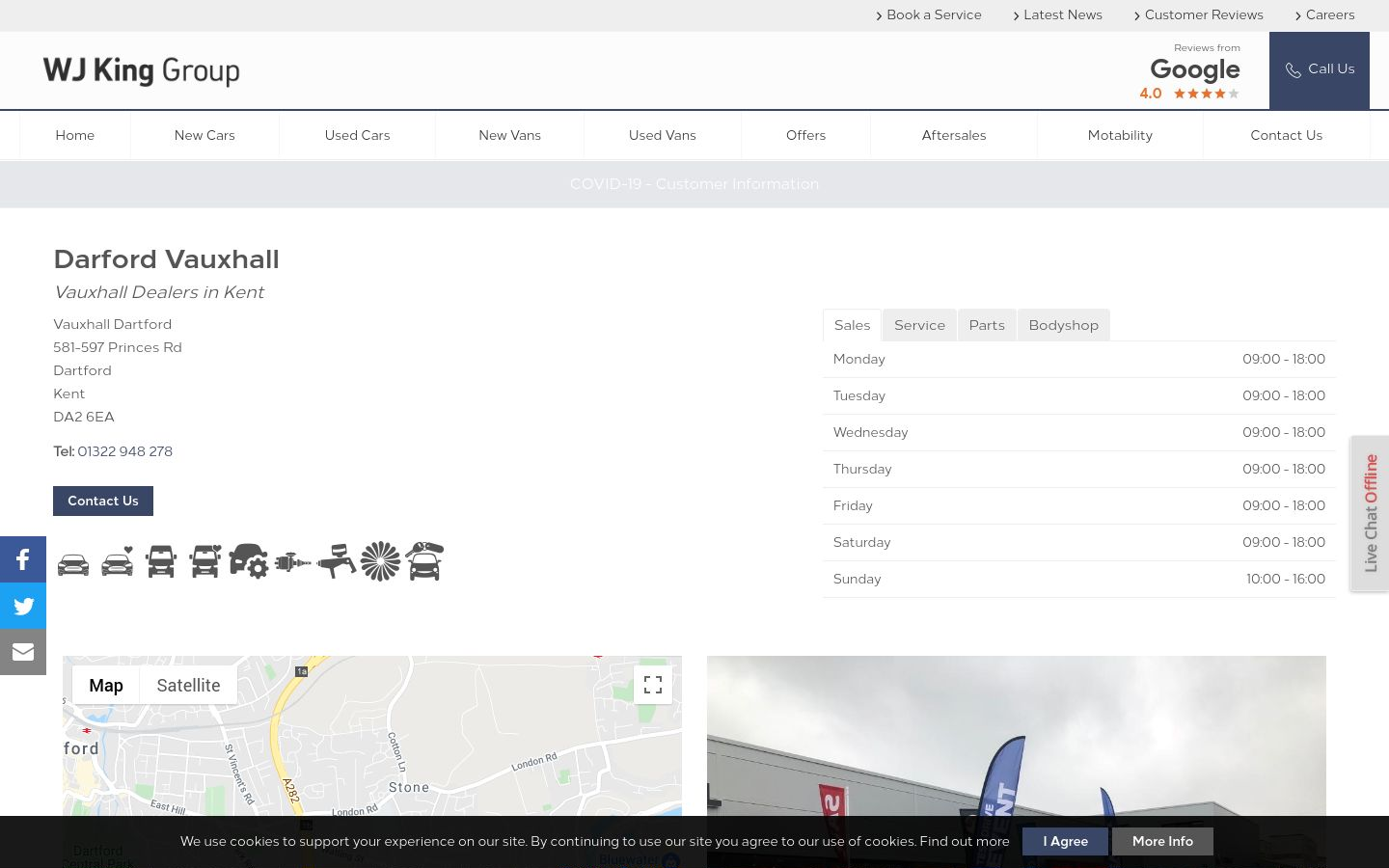This screenshot has height=868, width=1389.
Task: Open the Facebook share icon
Action: click(23, 559)
